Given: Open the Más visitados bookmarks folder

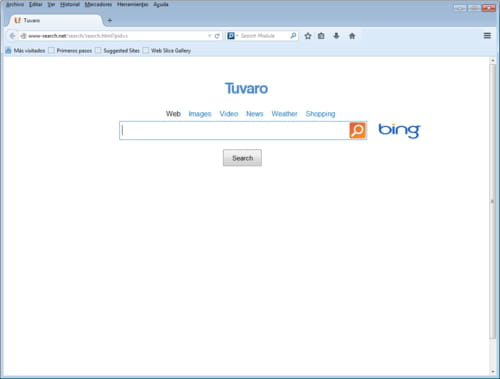Looking at the screenshot, I should pos(25,50).
